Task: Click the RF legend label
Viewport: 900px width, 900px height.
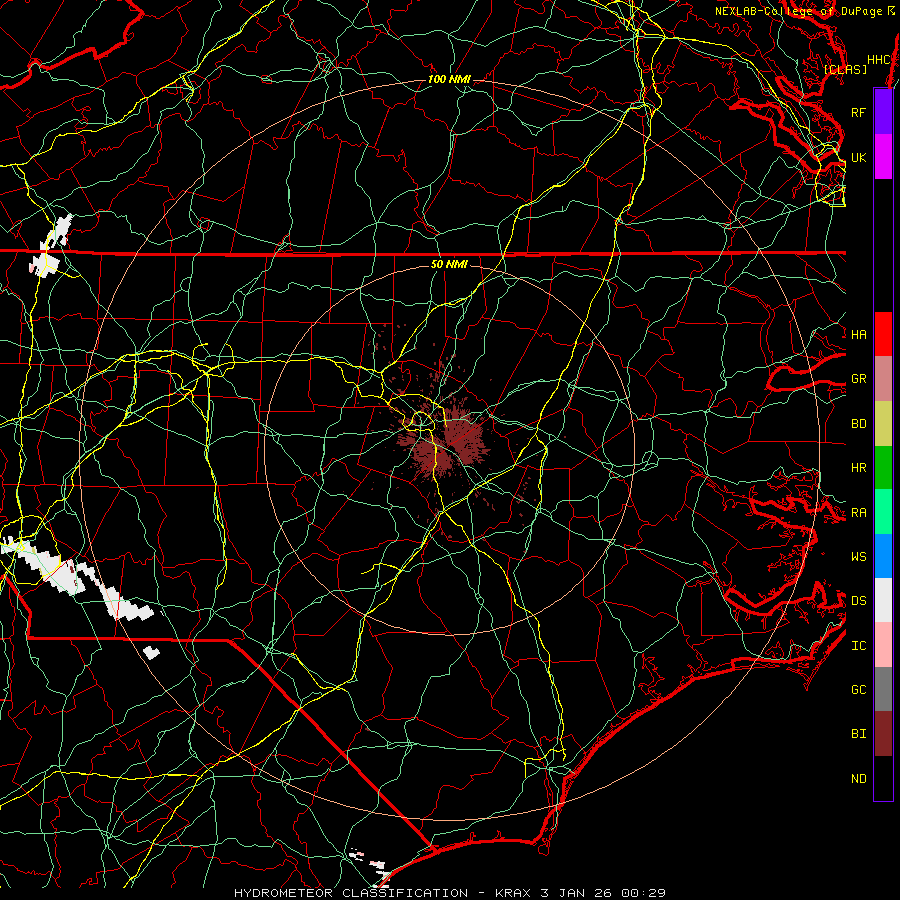Action: point(858,112)
